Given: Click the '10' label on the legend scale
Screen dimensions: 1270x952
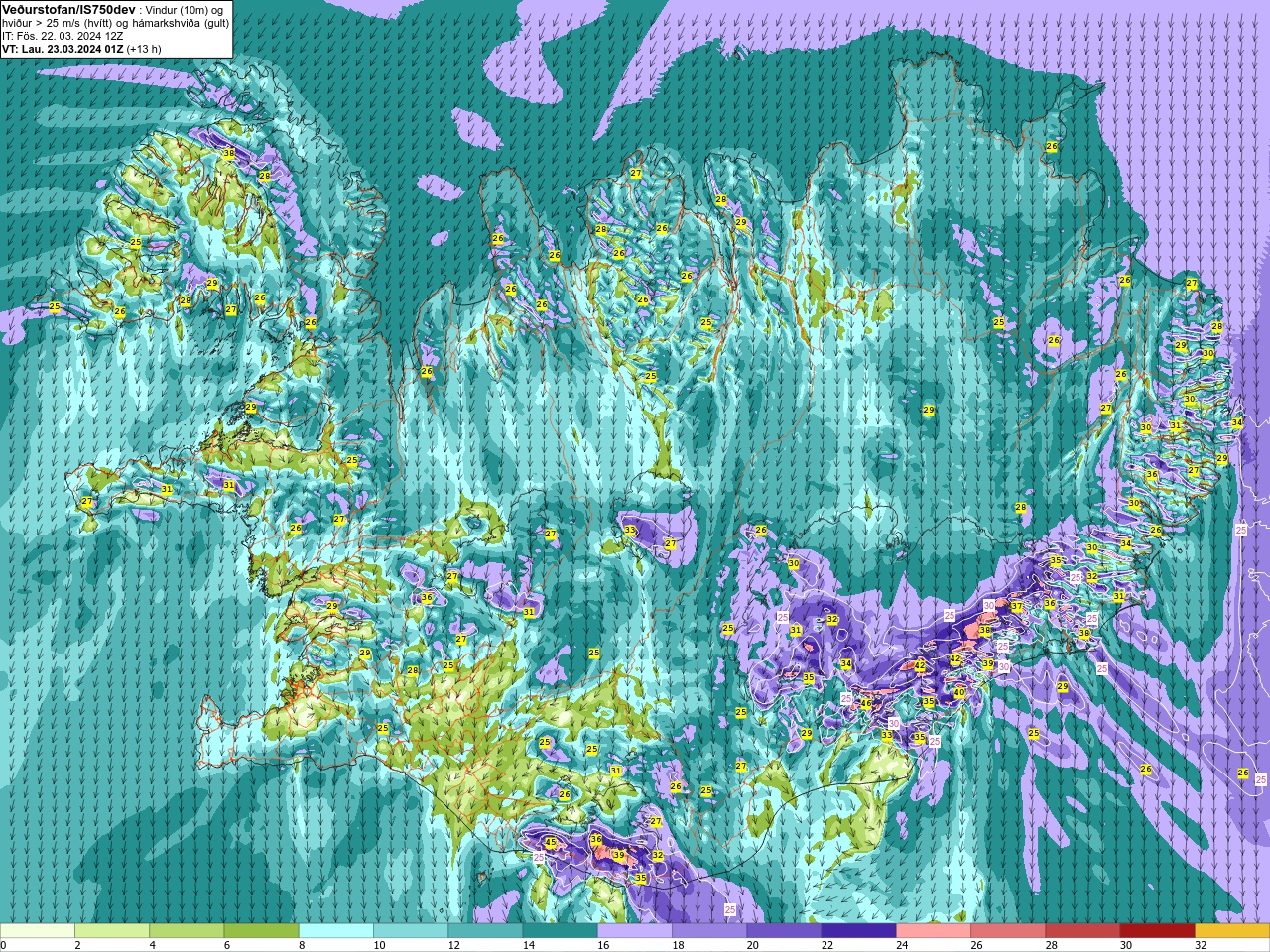Looking at the screenshot, I should [x=379, y=945].
